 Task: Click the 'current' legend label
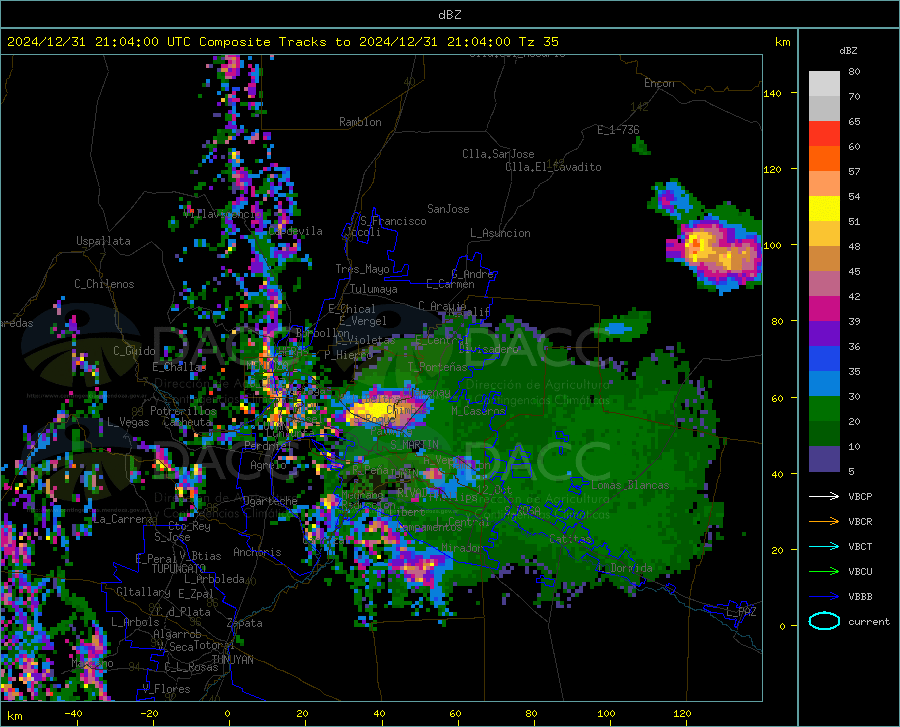click(x=869, y=622)
